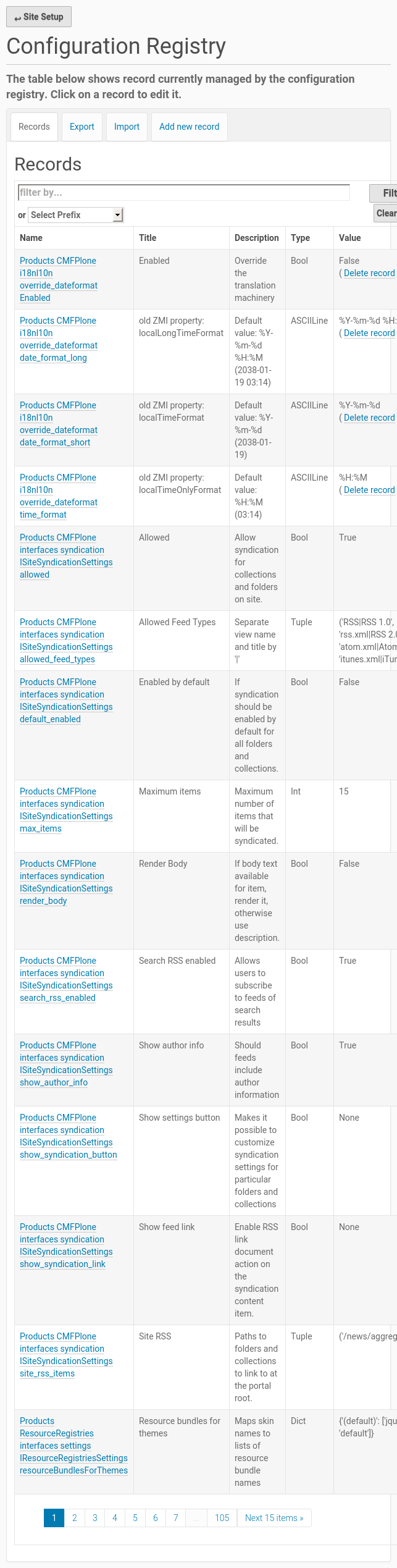Viewport: 397px width, 1568px height.
Task: Switch to the Export tab
Action: pos(81,127)
